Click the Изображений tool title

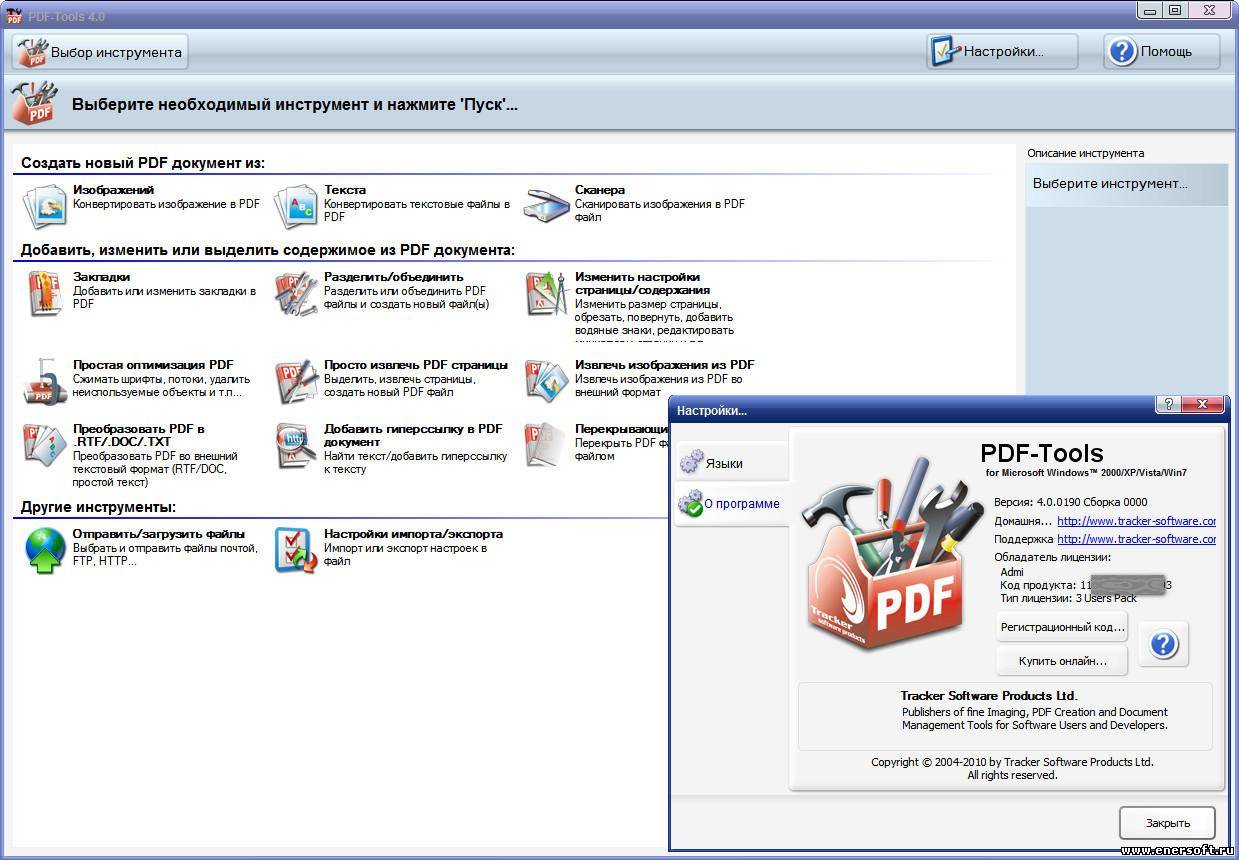[x=113, y=190]
